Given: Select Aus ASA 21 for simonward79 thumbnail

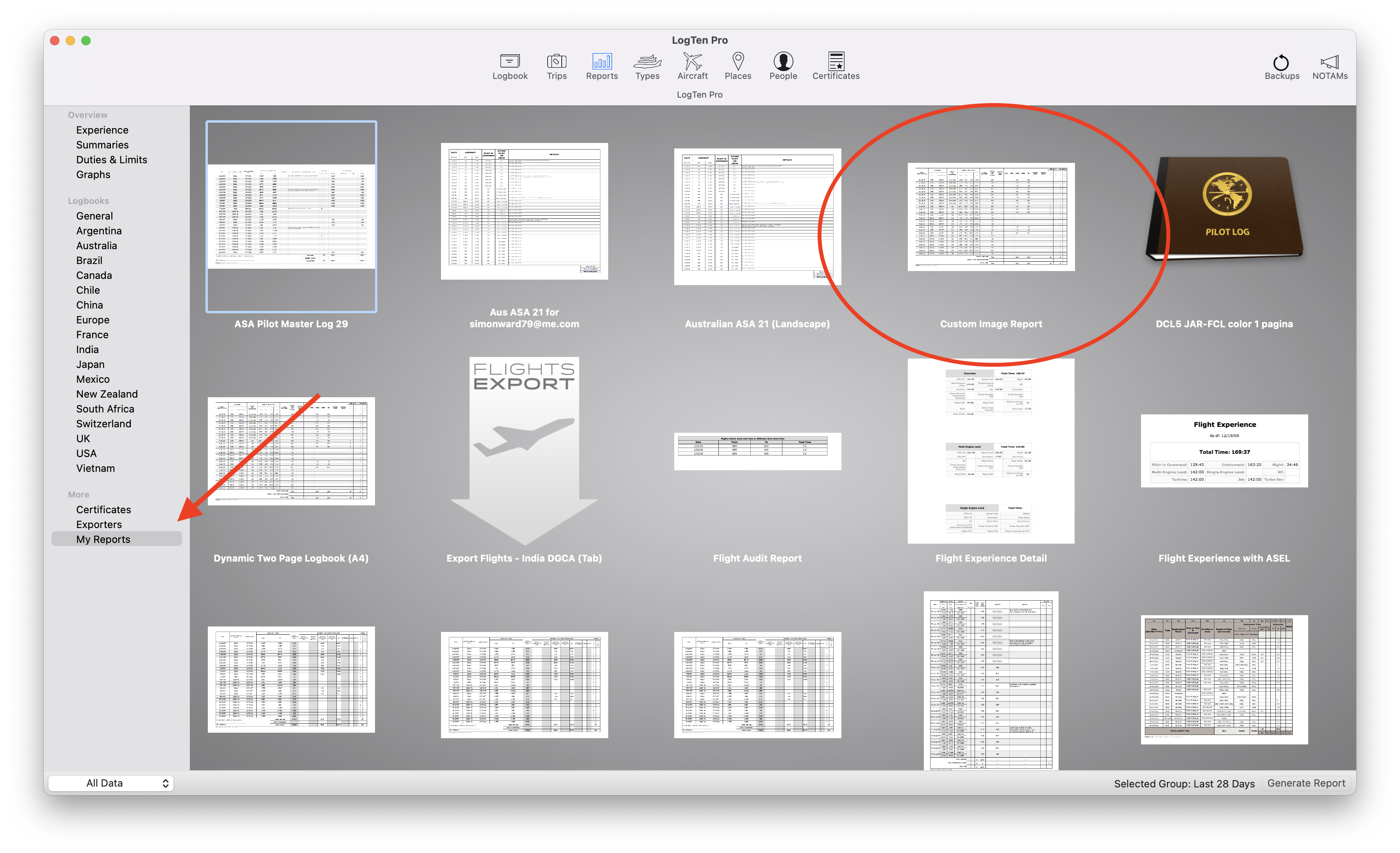Looking at the screenshot, I should 524,211.
